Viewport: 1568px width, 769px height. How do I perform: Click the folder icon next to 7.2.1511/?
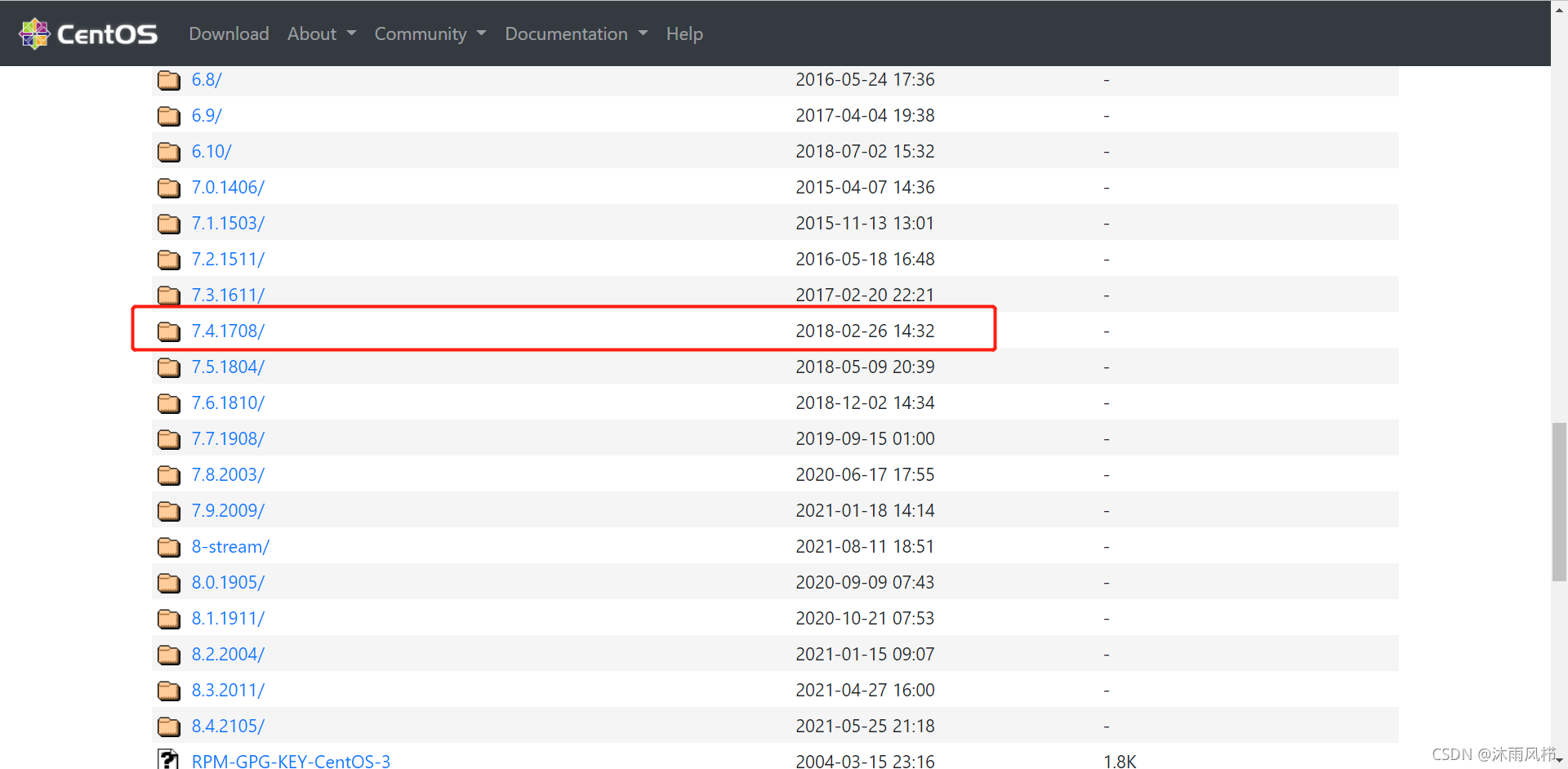(169, 260)
